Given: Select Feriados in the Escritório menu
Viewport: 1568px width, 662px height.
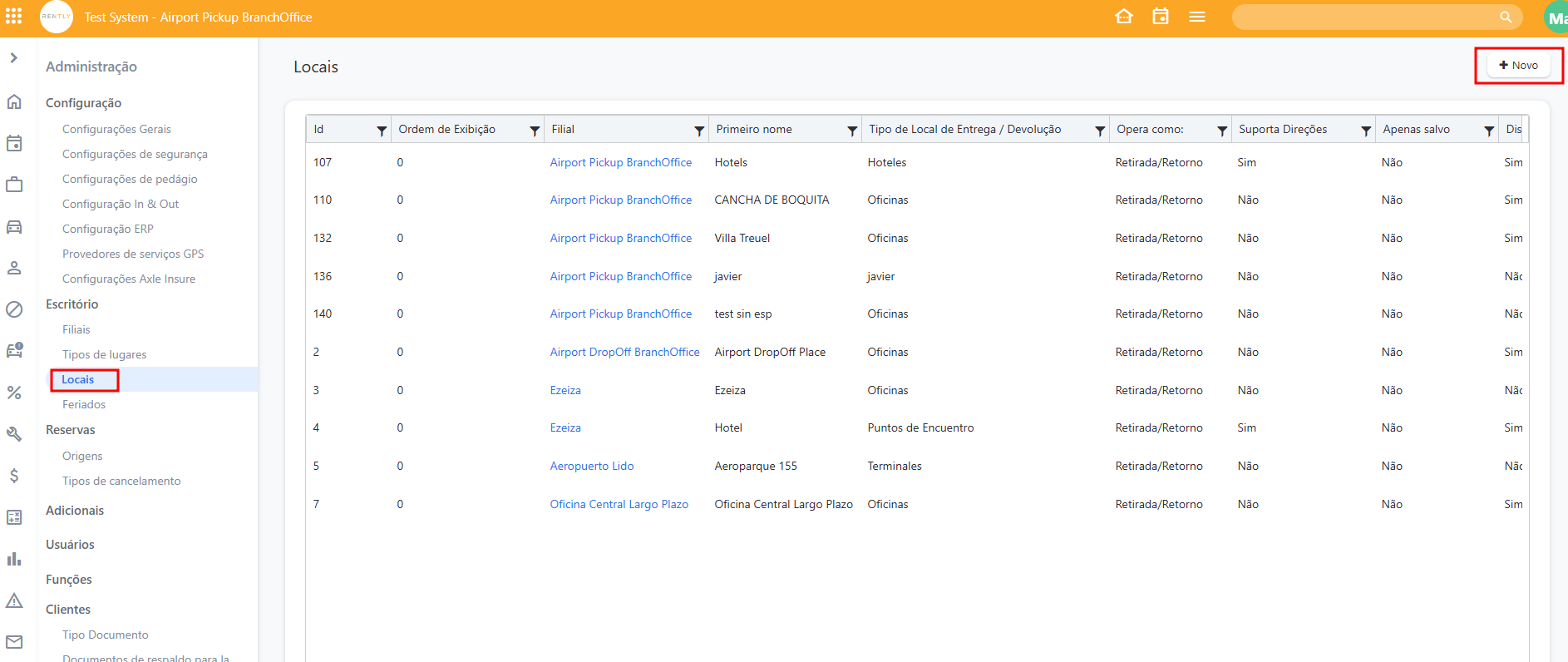Looking at the screenshot, I should click(x=84, y=405).
